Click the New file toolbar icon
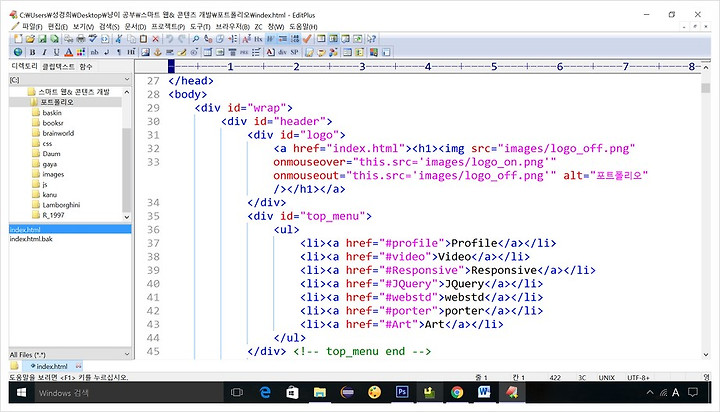 tap(18, 39)
